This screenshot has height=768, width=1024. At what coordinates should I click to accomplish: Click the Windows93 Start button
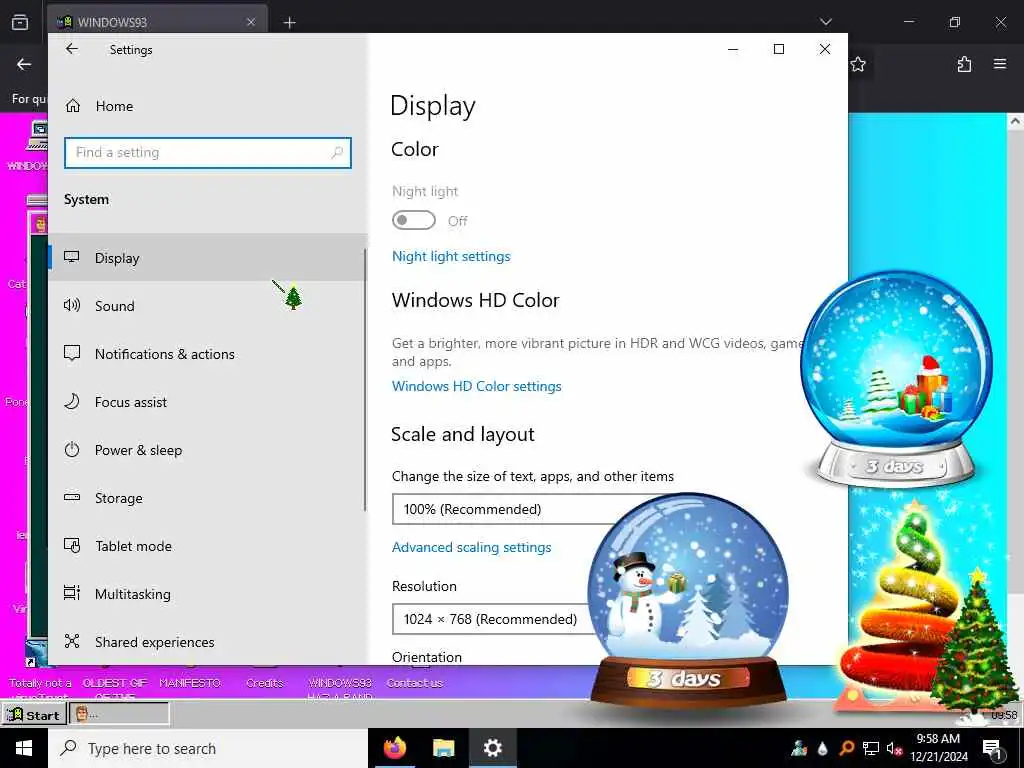click(34, 714)
